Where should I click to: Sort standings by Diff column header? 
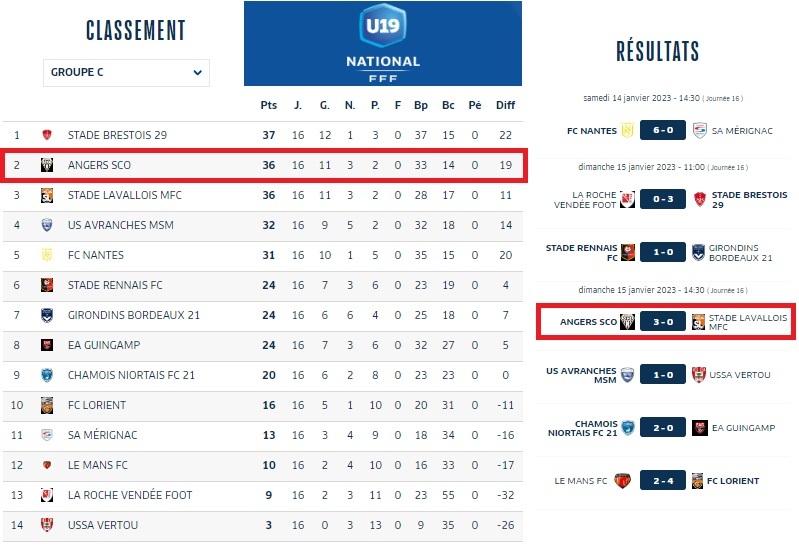click(505, 105)
